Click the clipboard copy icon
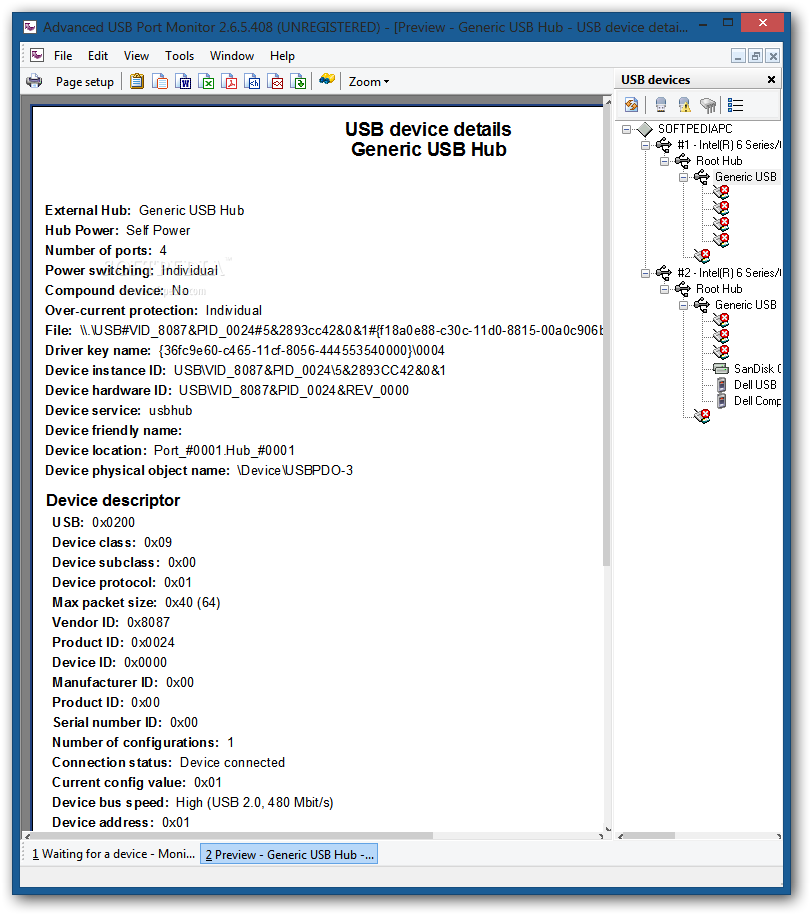811x915 pixels. point(137,81)
